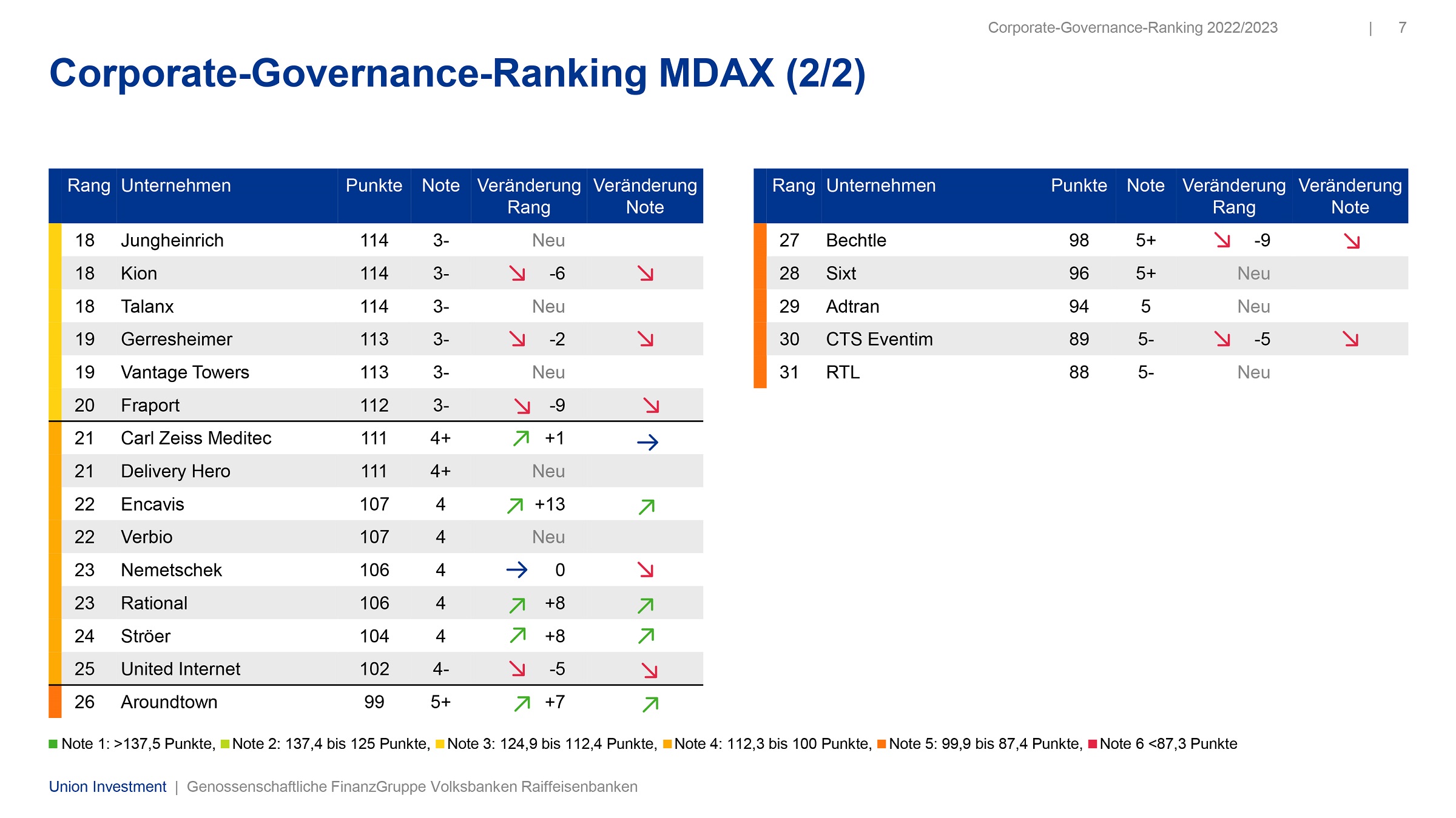Screen dimensions: 1456x818
Task: Click the page number 7
Action: (1402, 28)
